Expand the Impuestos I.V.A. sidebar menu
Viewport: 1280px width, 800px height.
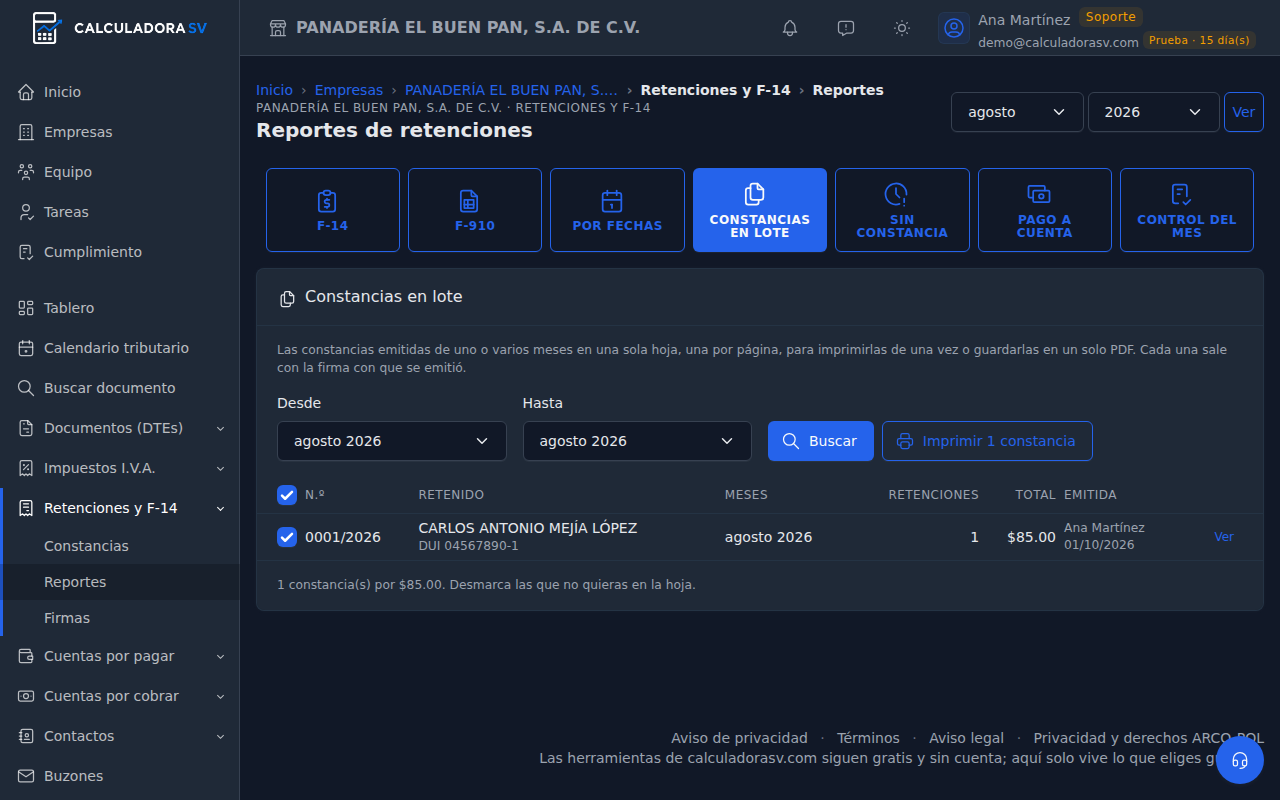coord(120,468)
